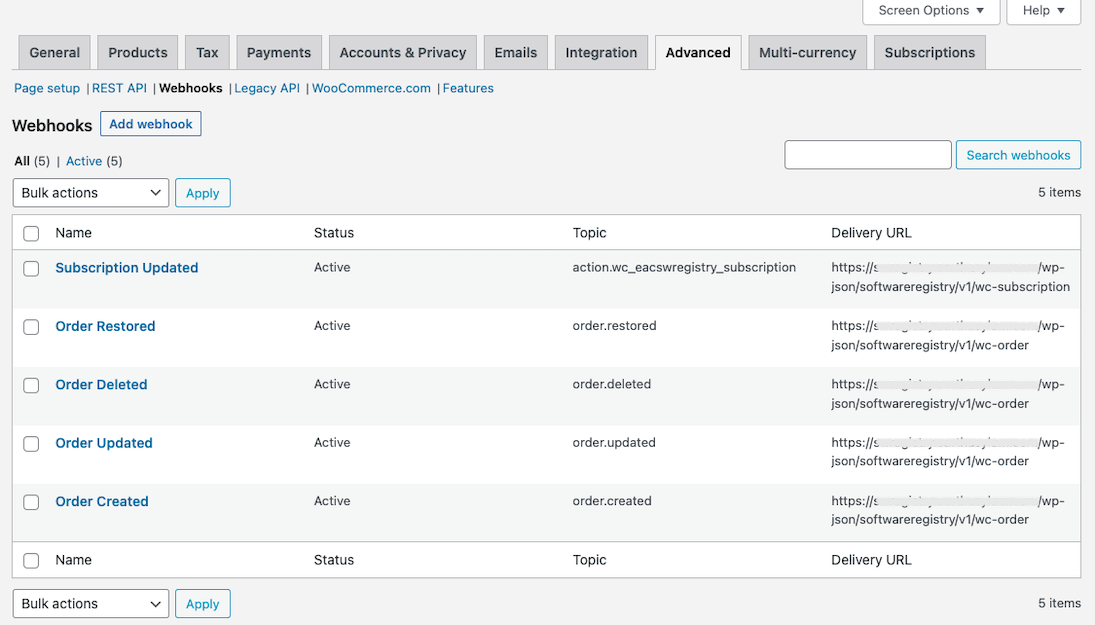Image resolution: width=1095 pixels, height=625 pixels.
Task: Open the bottom Bulk actions dropdown
Action: pyautogui.click(x=91, y=604)
